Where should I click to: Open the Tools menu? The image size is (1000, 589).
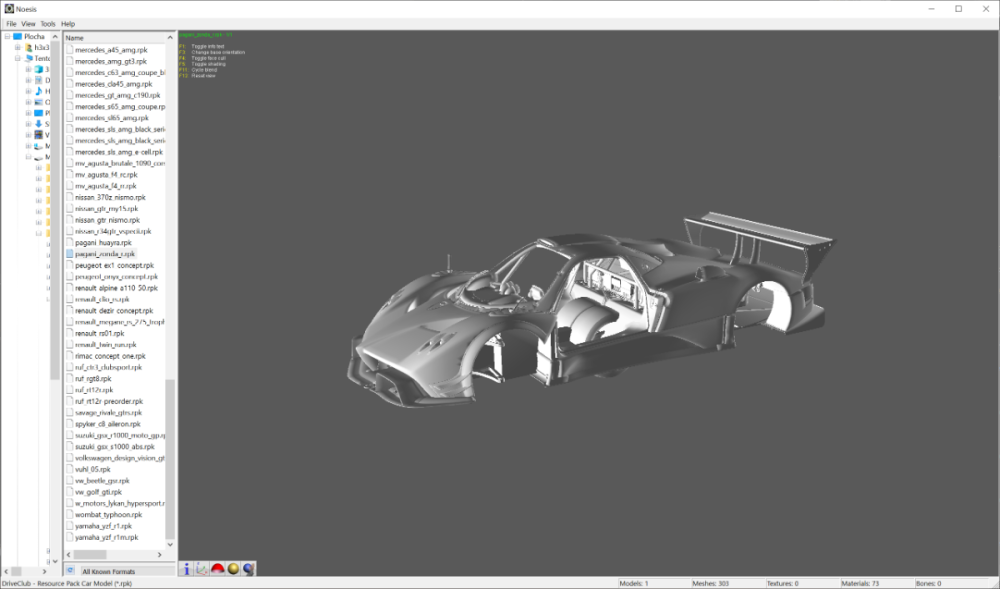[48, 24]
